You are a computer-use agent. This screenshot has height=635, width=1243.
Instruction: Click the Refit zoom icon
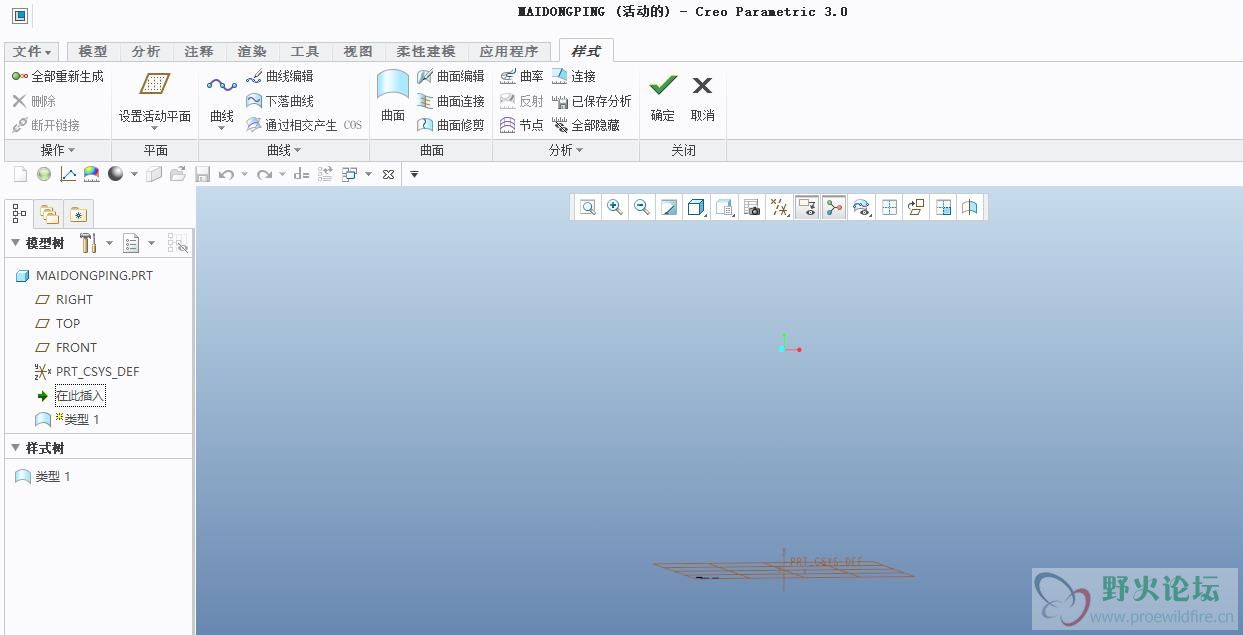588,207
